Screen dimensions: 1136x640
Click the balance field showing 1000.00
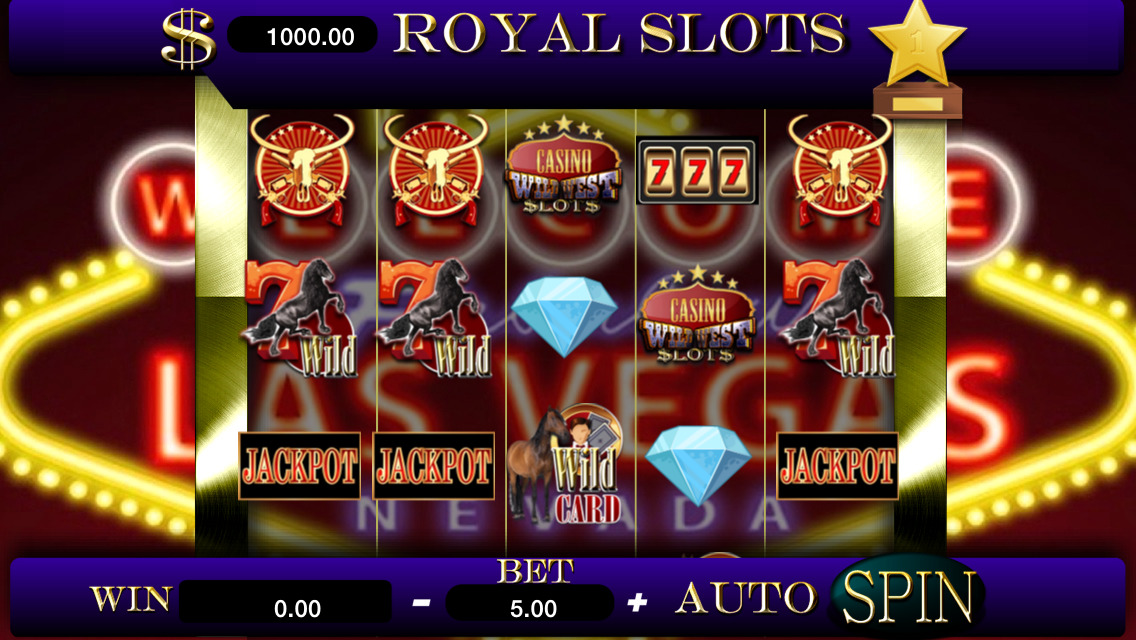pyautogui.click(x=303, y=36)
